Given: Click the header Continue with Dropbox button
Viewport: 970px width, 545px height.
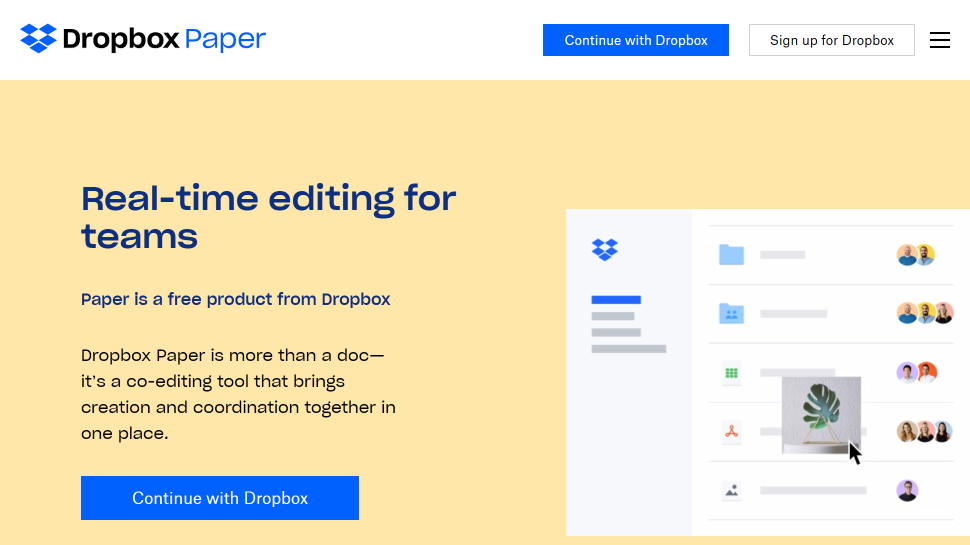Looking at the screenshot, I should pyautogui.click(x=635, y=40).
